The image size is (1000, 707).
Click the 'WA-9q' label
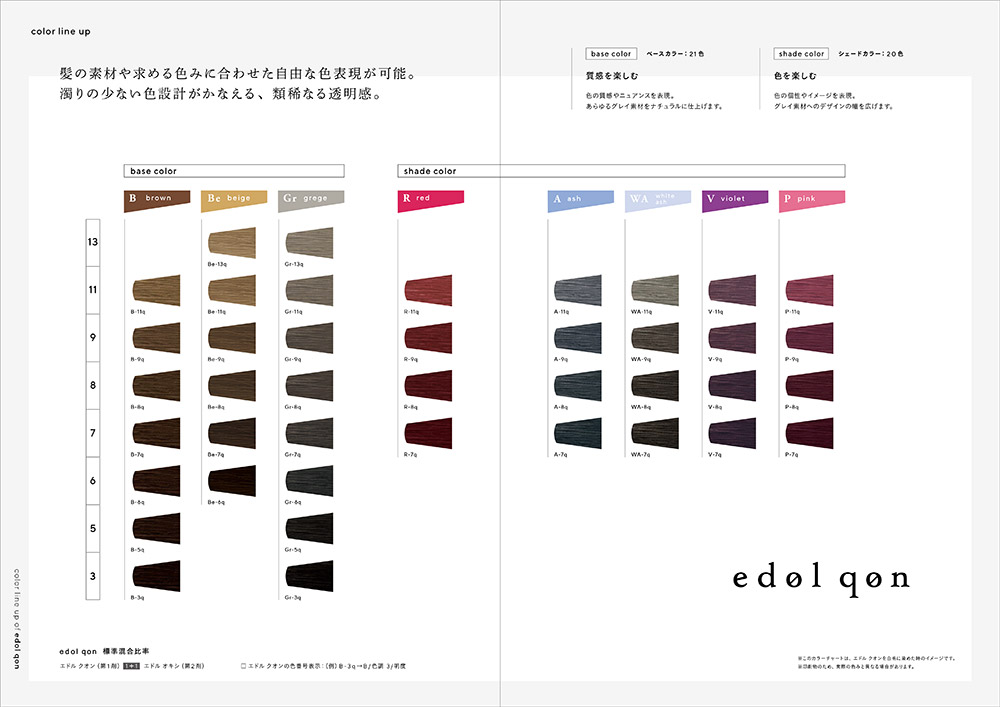(640, 360)
